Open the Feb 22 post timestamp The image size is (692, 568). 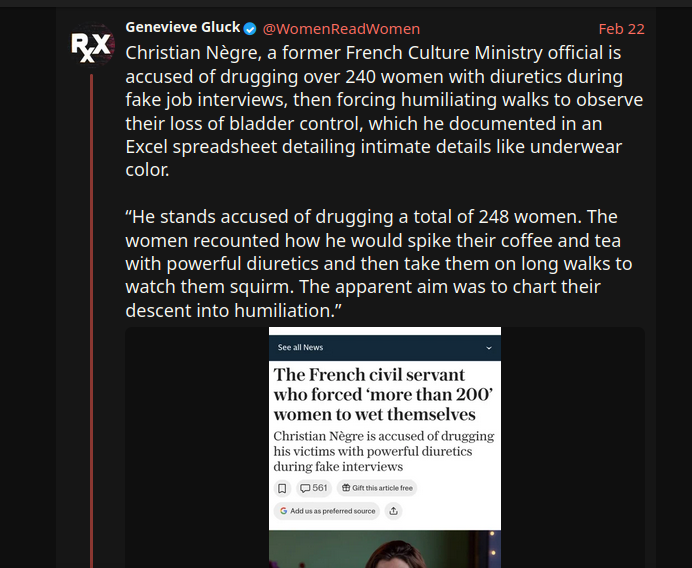pyautogui.click(x=621, y=29)
